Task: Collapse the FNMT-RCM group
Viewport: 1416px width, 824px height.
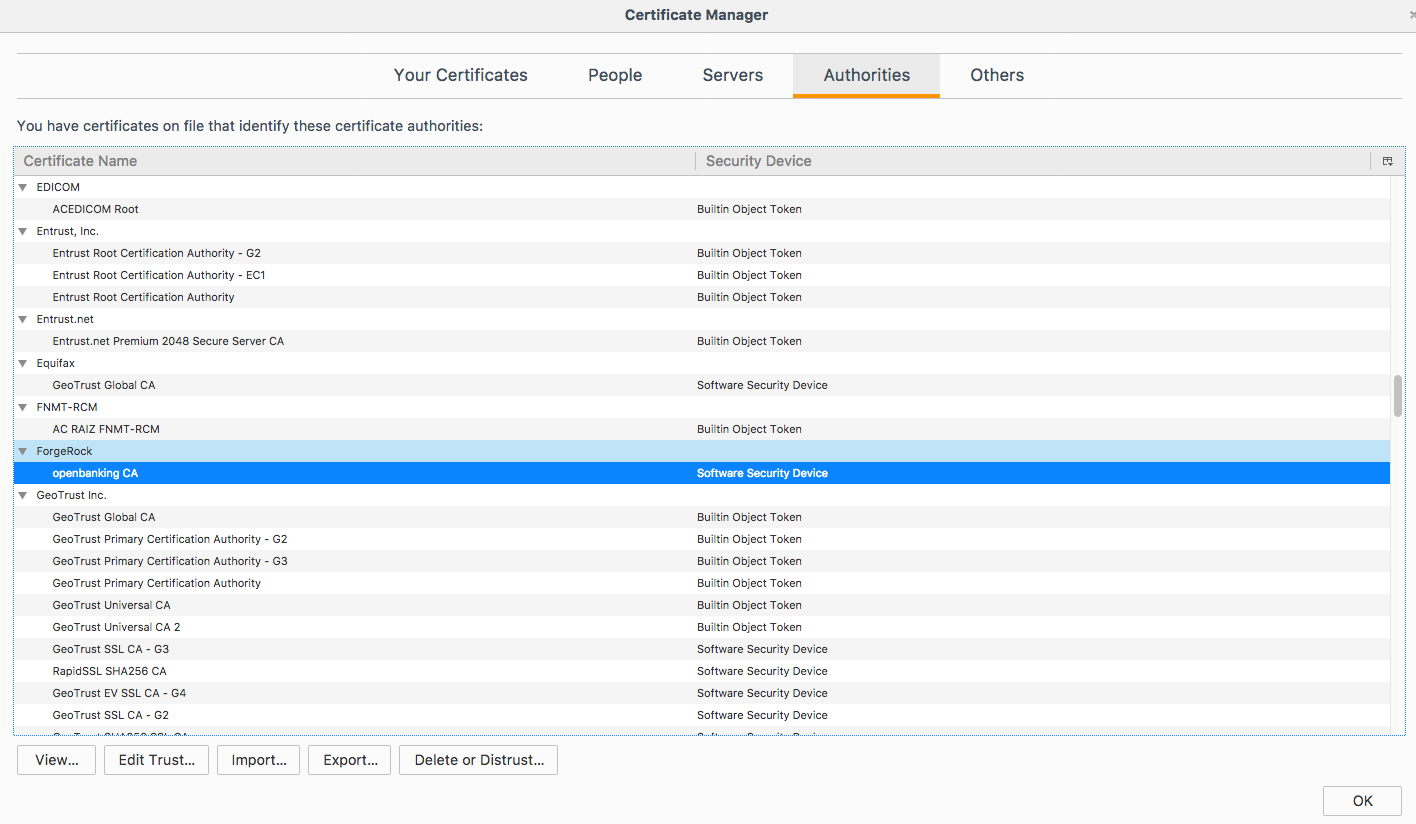Action: click(x=23, y=407)
